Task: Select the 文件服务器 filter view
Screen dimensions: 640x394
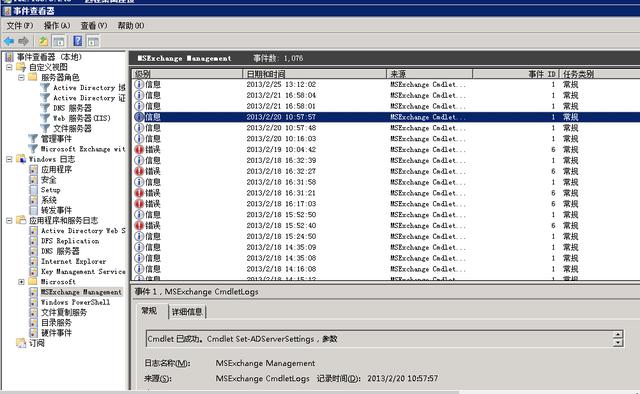Action: (x=72, y=129)
